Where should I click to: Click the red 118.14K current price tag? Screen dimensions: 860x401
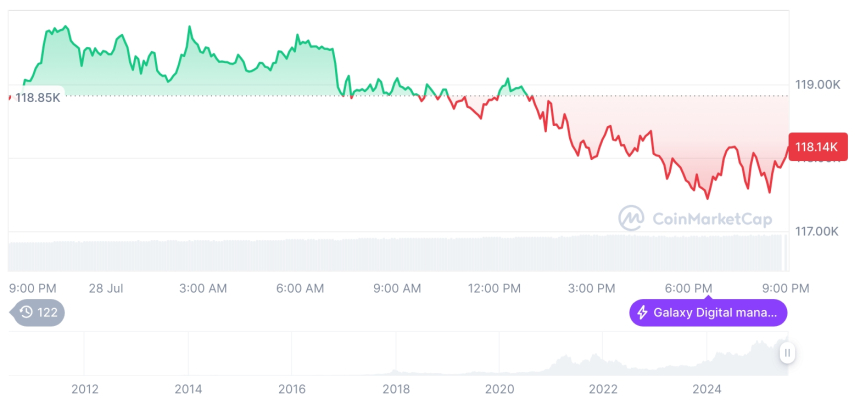[817, 147]
